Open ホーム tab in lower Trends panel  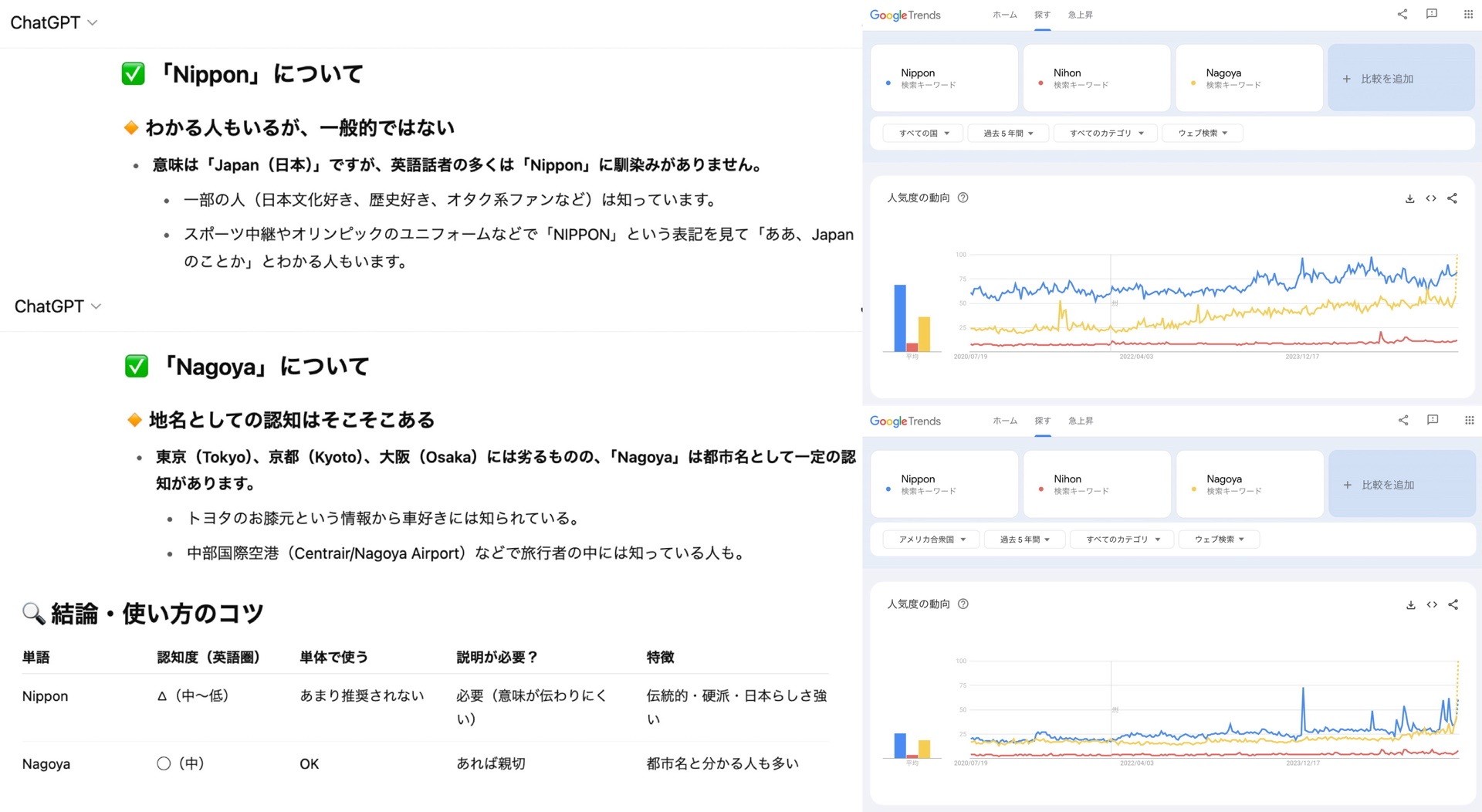click(1005, 421)
